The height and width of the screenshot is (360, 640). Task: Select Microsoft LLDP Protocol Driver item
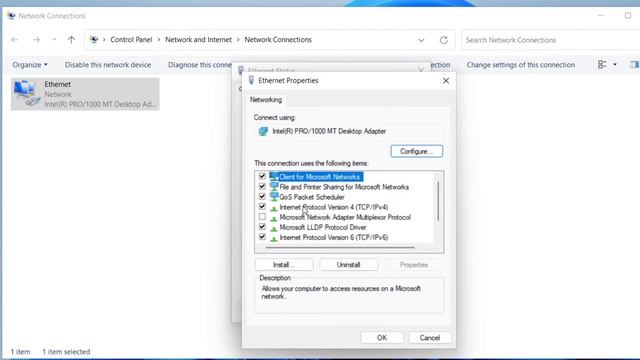click(323, 227)
